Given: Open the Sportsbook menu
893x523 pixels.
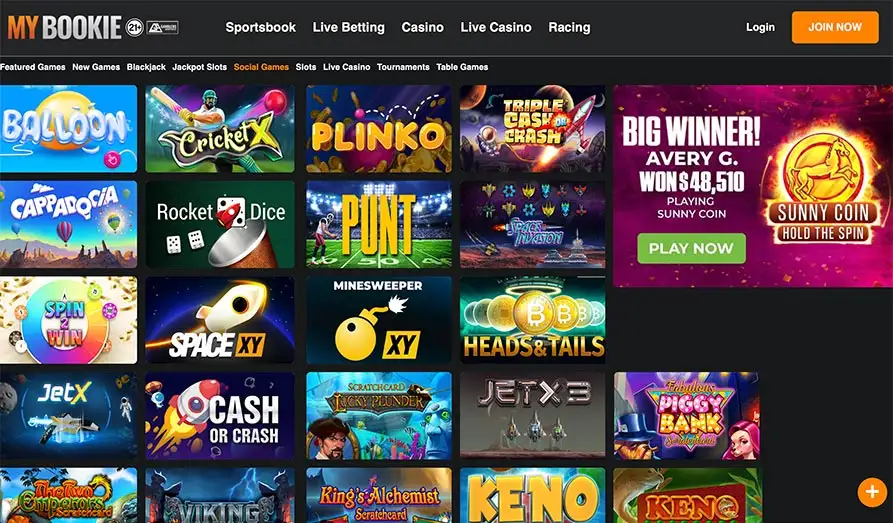Looking at the screenshot, I should (x=260, y=27).
